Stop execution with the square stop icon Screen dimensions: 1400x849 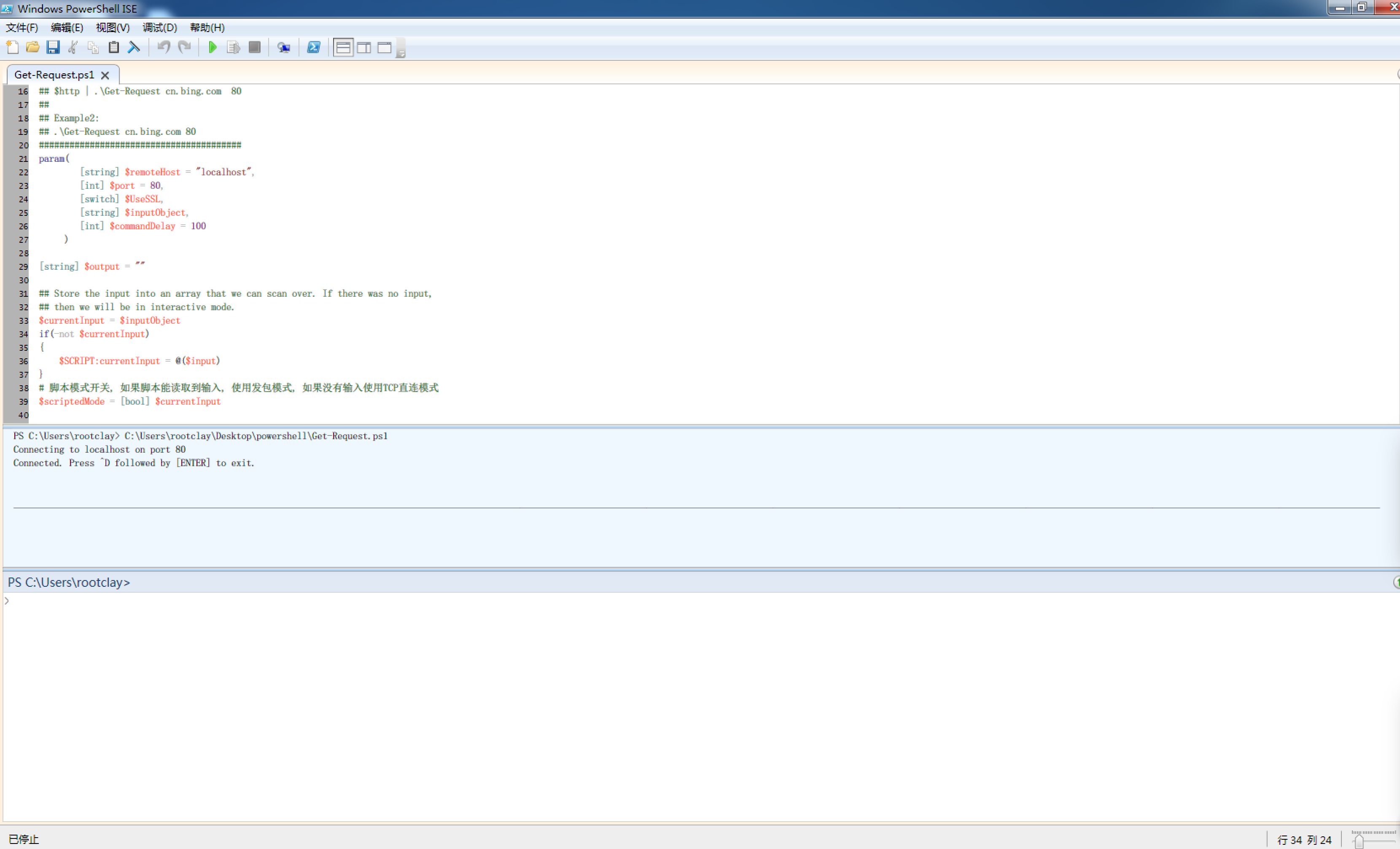point(255,47)
